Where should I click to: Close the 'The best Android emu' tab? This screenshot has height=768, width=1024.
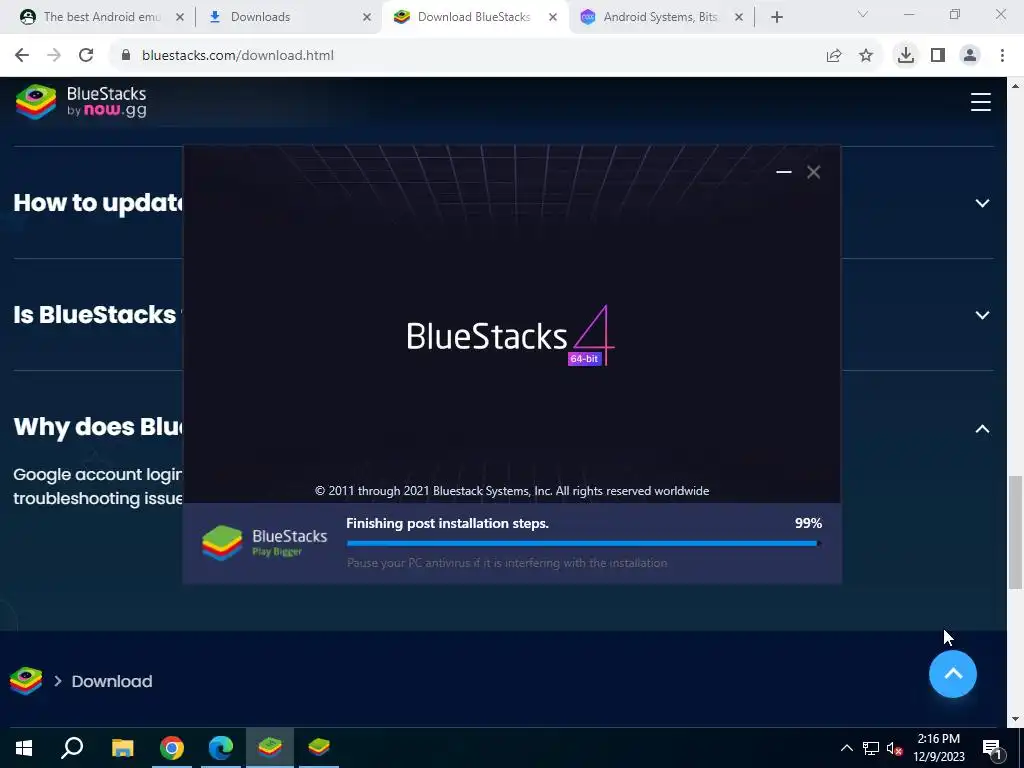click(180, 18)
